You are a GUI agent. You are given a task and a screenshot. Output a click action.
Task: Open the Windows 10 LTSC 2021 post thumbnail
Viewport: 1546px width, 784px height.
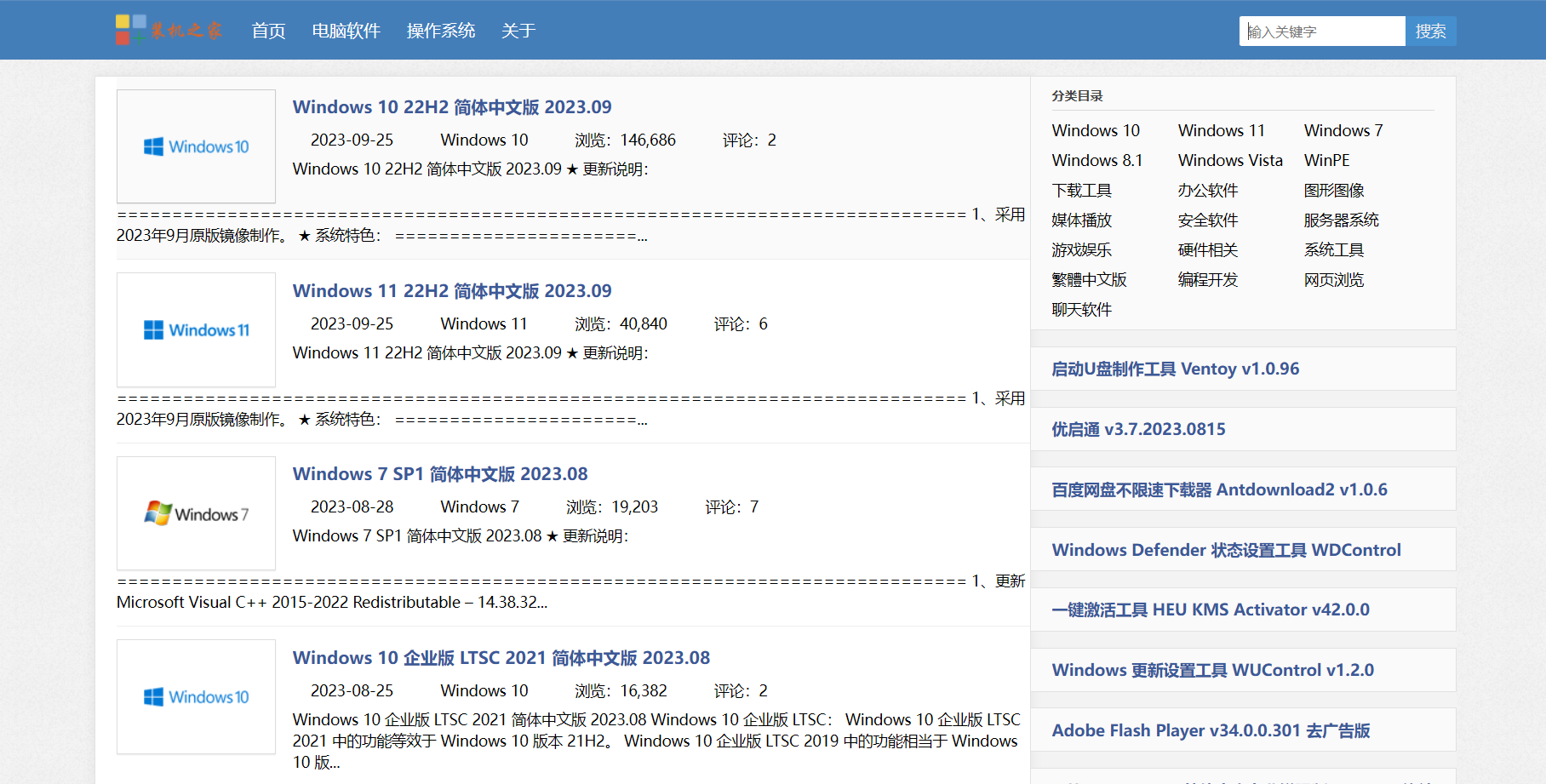coord(196,697)
